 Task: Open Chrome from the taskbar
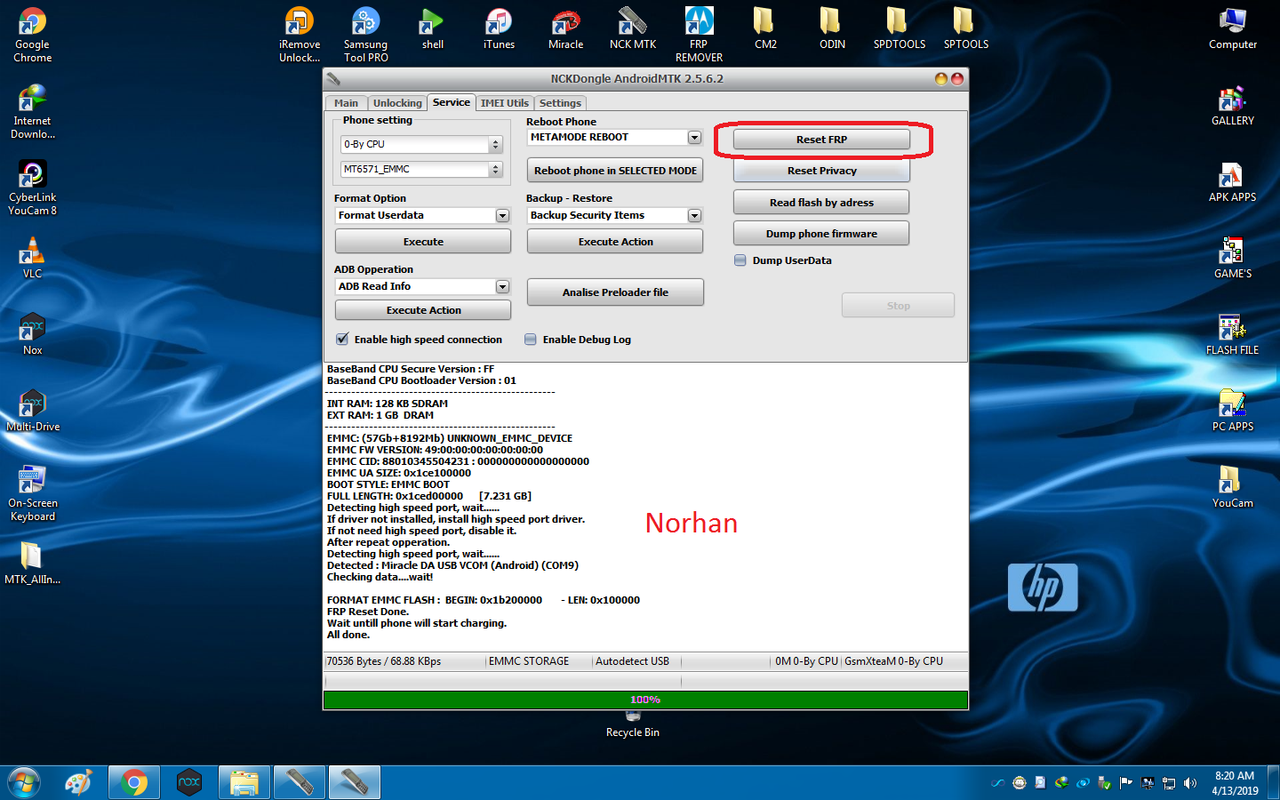point(135,781)
